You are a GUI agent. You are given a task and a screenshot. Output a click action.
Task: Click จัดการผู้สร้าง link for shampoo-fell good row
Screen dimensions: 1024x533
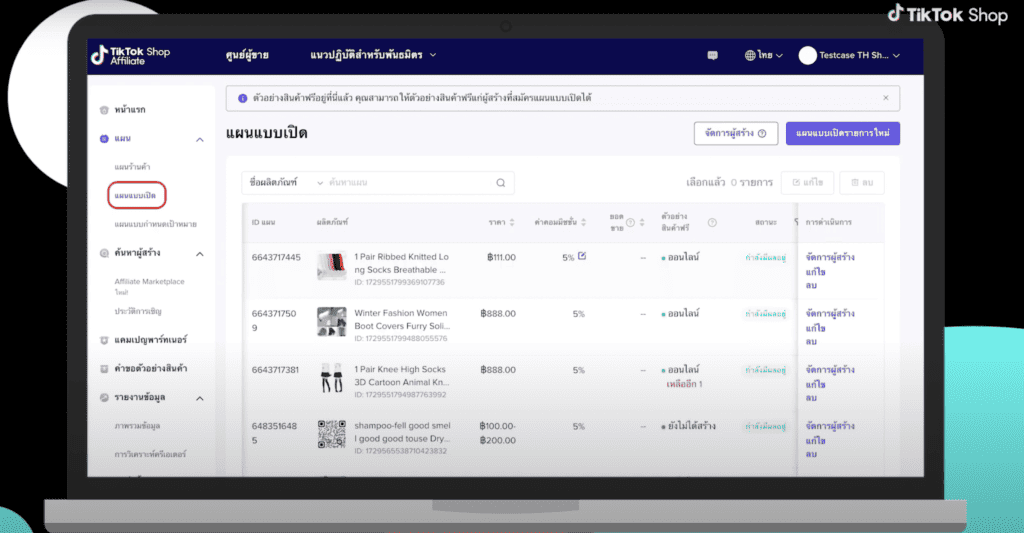(x=830, y=426)
